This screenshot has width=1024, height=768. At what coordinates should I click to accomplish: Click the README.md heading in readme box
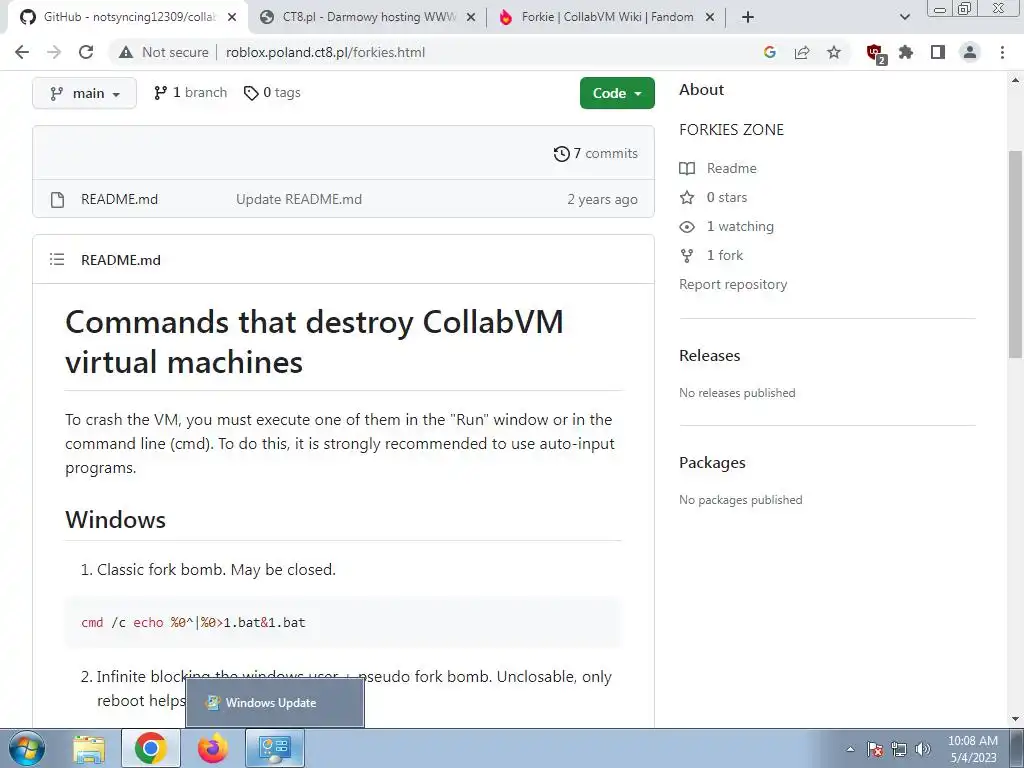point(121,260)
